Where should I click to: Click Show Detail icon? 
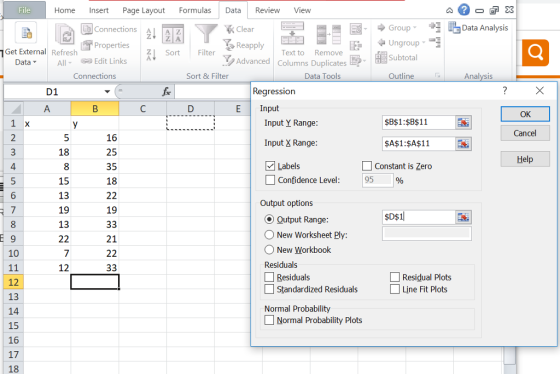[x=435, y=27]
